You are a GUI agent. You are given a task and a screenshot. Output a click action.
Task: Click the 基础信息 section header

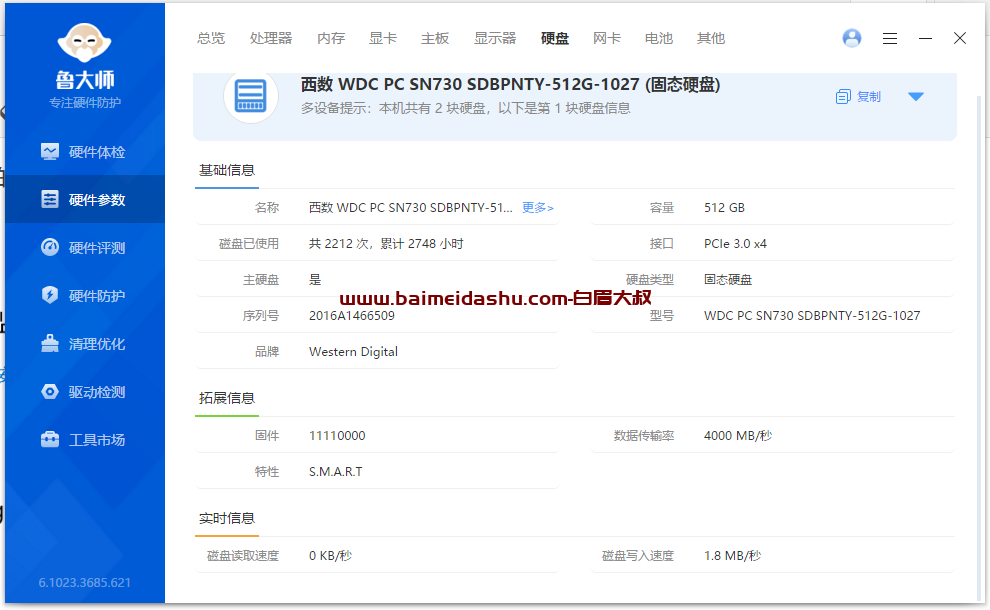227,170
